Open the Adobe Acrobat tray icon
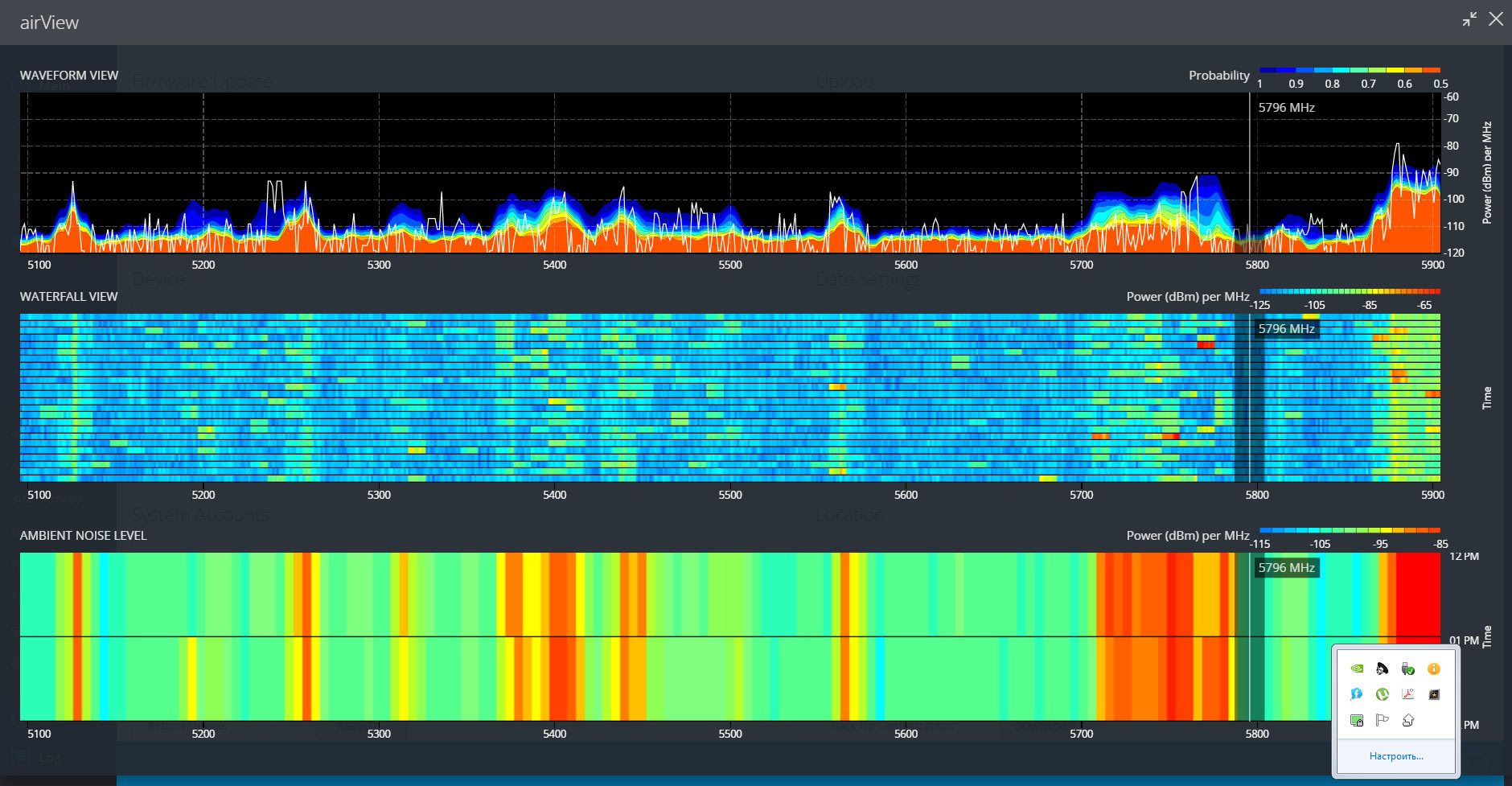This screenshot has height=786, width=1512. click(x=1407, y=694)
